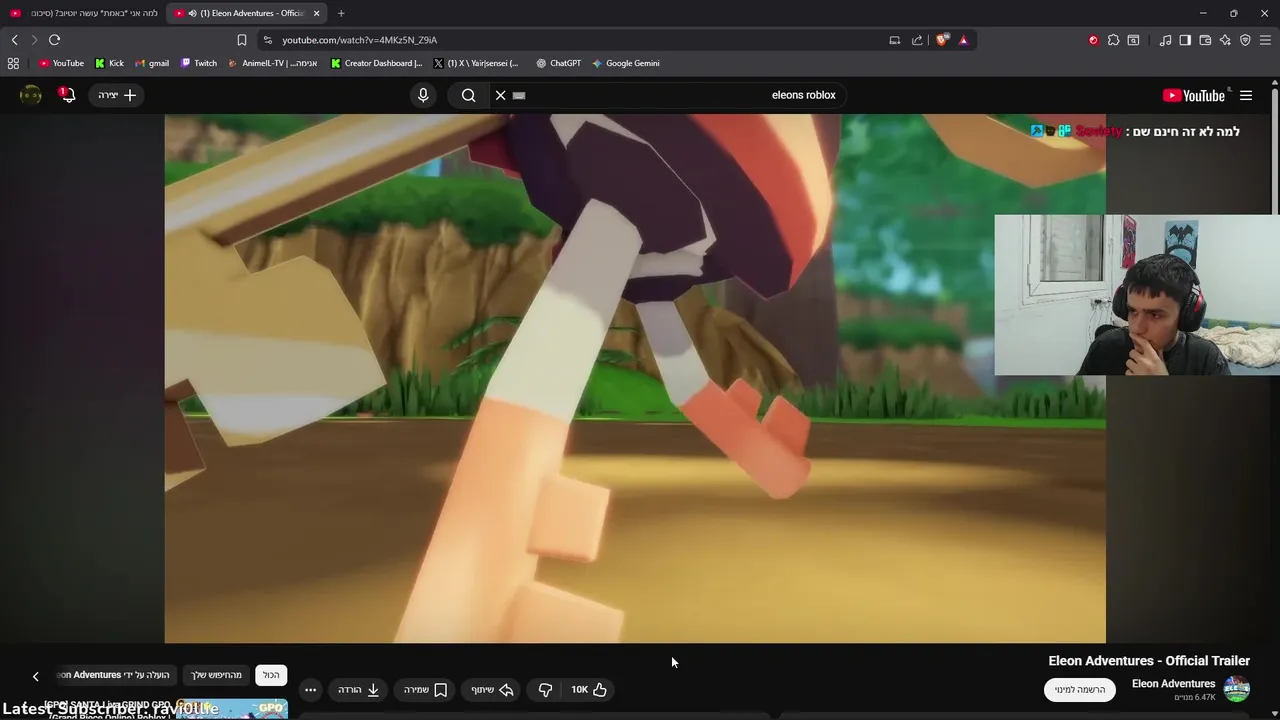Open the AnimeIL-TV bookmark
This screenshot has width=1280, height=720.
coord(273,63)
